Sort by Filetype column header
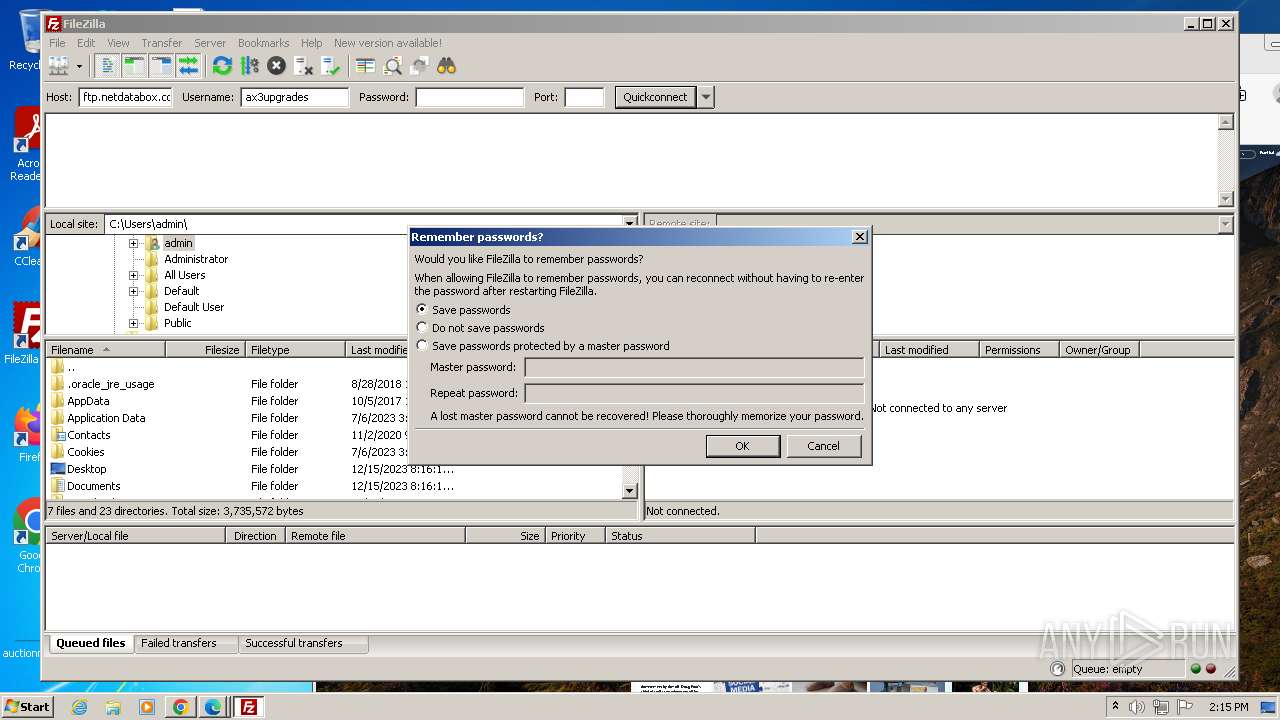The width and height of the screenshot is (1280, 720). pos(295,350)
